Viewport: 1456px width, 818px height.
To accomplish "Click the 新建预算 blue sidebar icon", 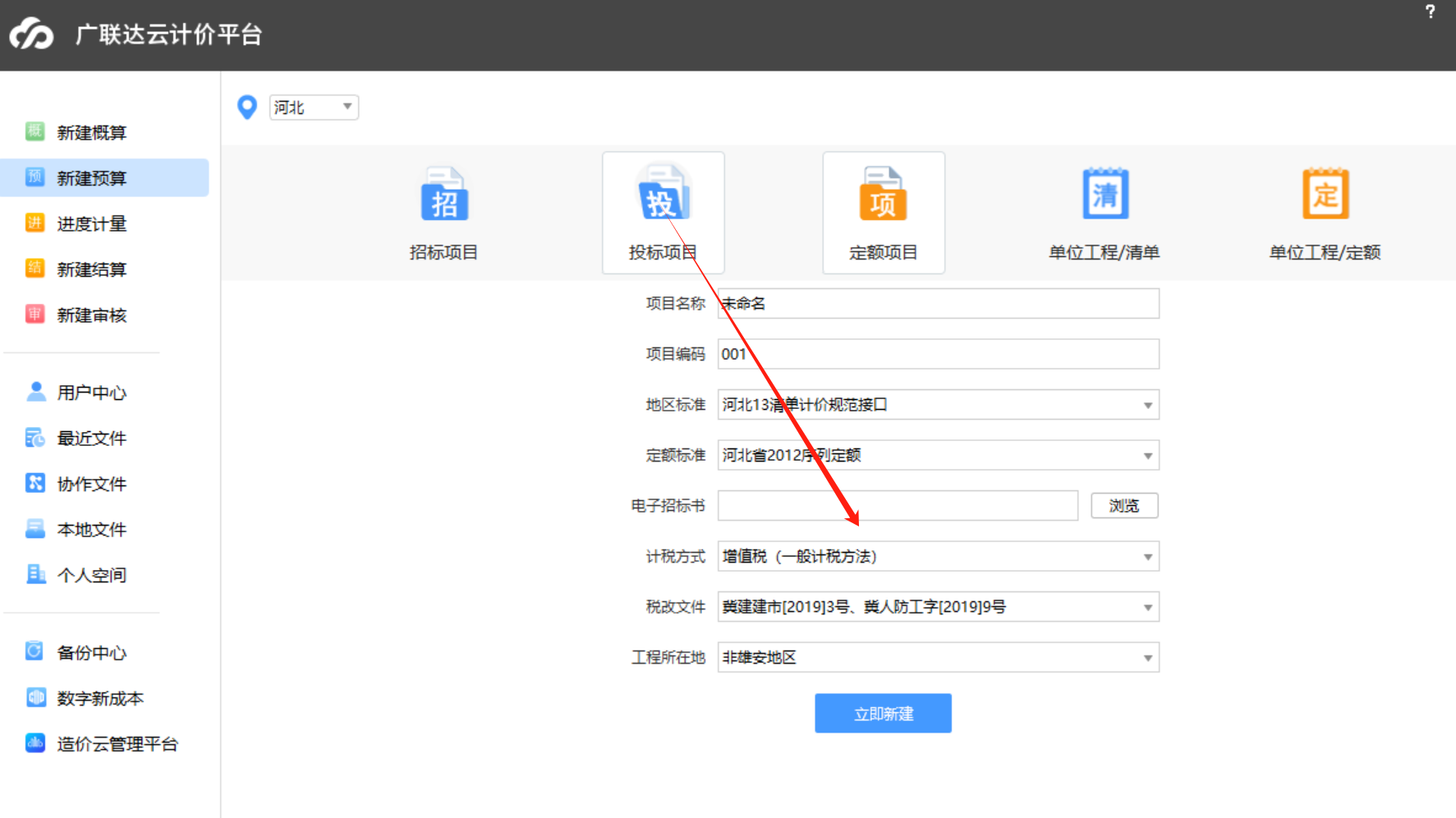I will pyautogui.click(x=34, y=177).
